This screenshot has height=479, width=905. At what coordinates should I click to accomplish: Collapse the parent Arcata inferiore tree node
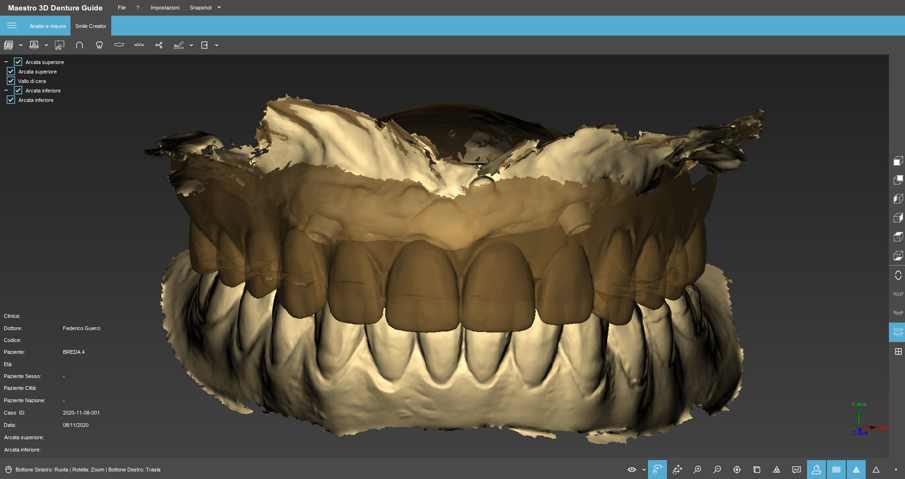[6, 90]
